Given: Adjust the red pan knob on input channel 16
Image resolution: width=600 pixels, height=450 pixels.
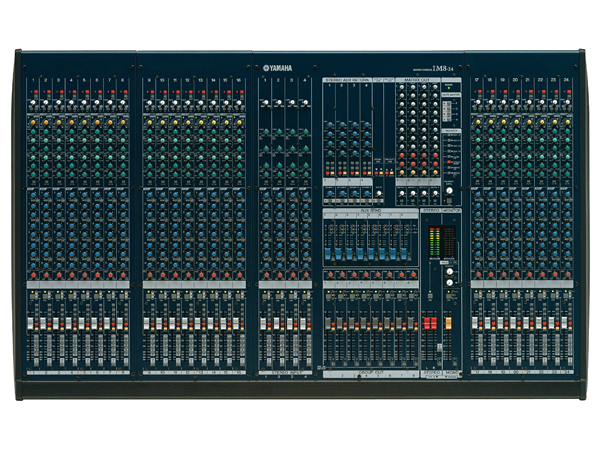Looking at the screenshot, I should pos(239,275).
